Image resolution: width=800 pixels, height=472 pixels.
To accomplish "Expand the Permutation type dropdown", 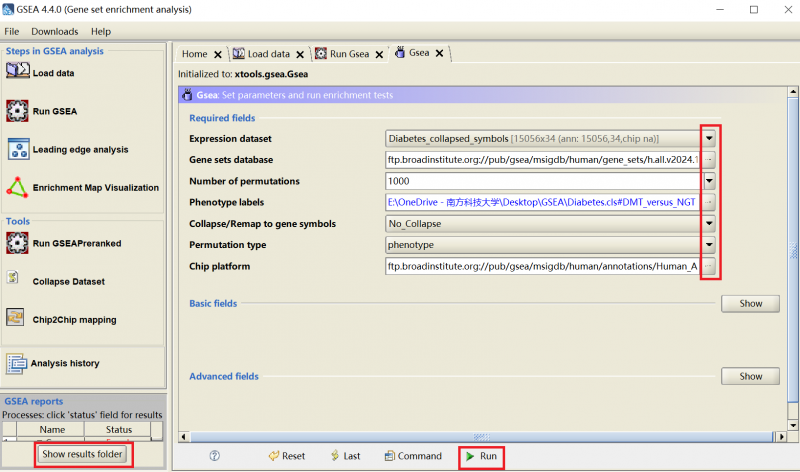I will 709,244.
